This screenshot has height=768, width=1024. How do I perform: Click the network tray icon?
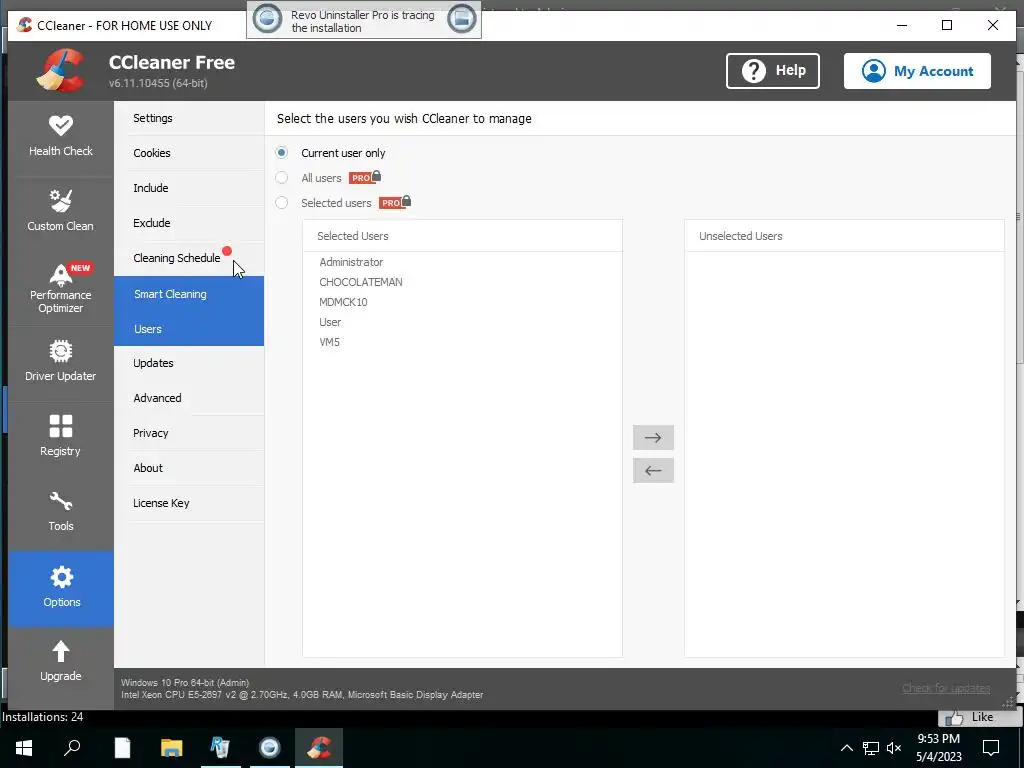tap(871, 748)
